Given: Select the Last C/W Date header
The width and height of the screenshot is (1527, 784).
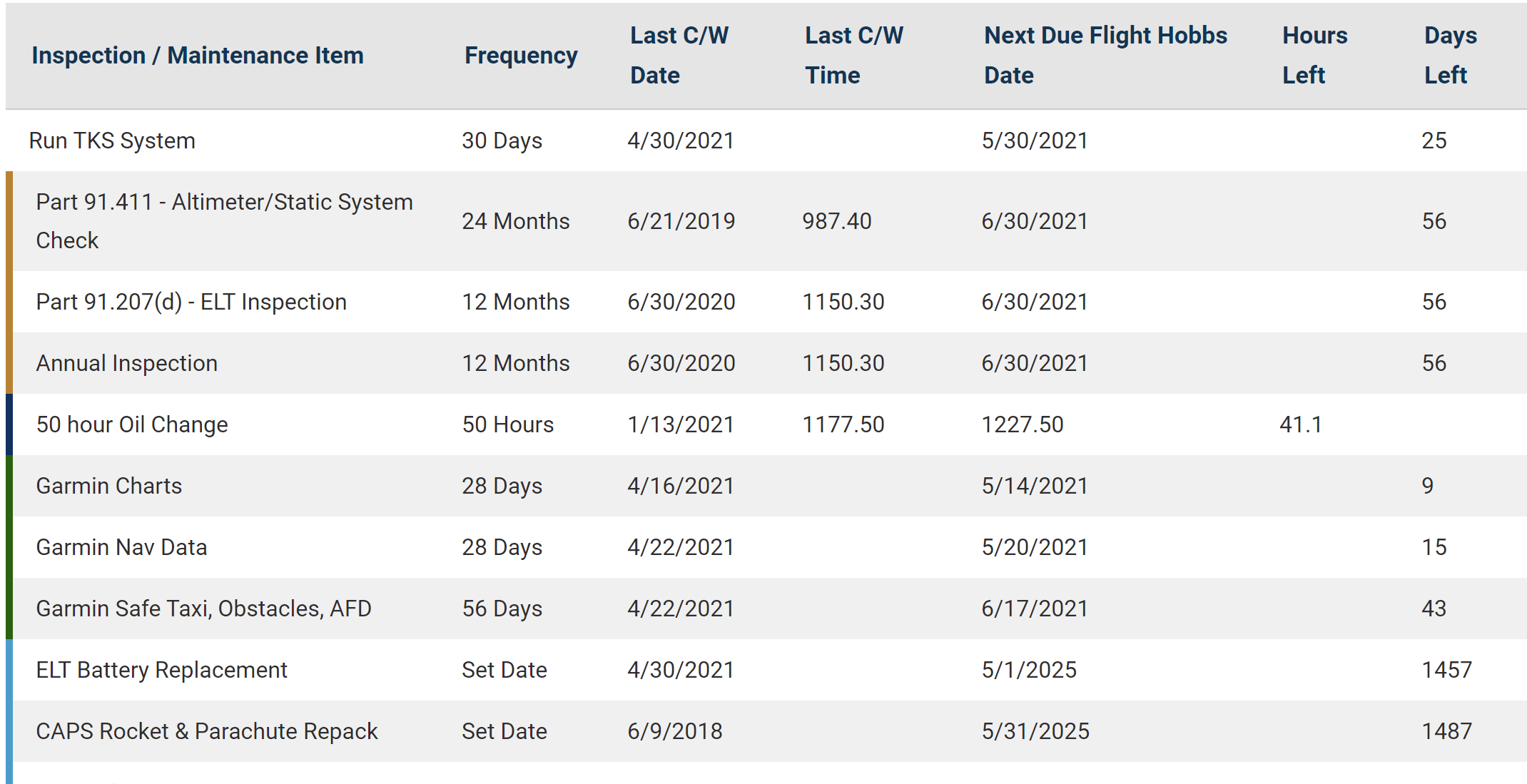Looking at the screenshot, I should (x=679, y=56).
